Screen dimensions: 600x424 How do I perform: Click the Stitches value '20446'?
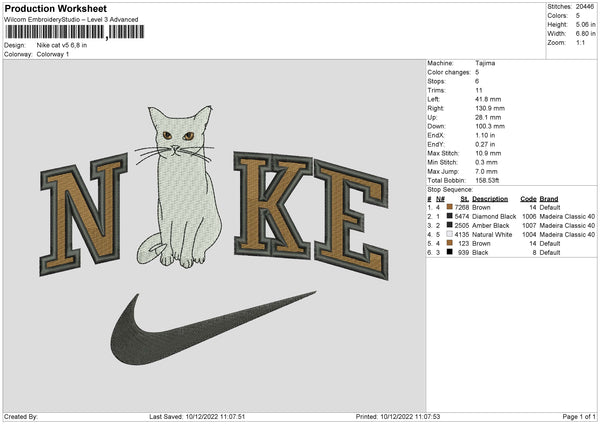585,7
